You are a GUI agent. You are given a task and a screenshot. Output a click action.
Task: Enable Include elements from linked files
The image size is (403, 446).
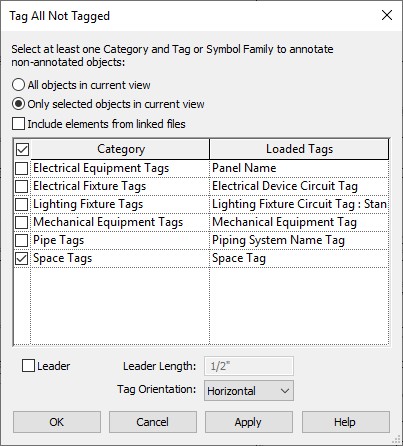pyautogui.click(x=18, y=124)
